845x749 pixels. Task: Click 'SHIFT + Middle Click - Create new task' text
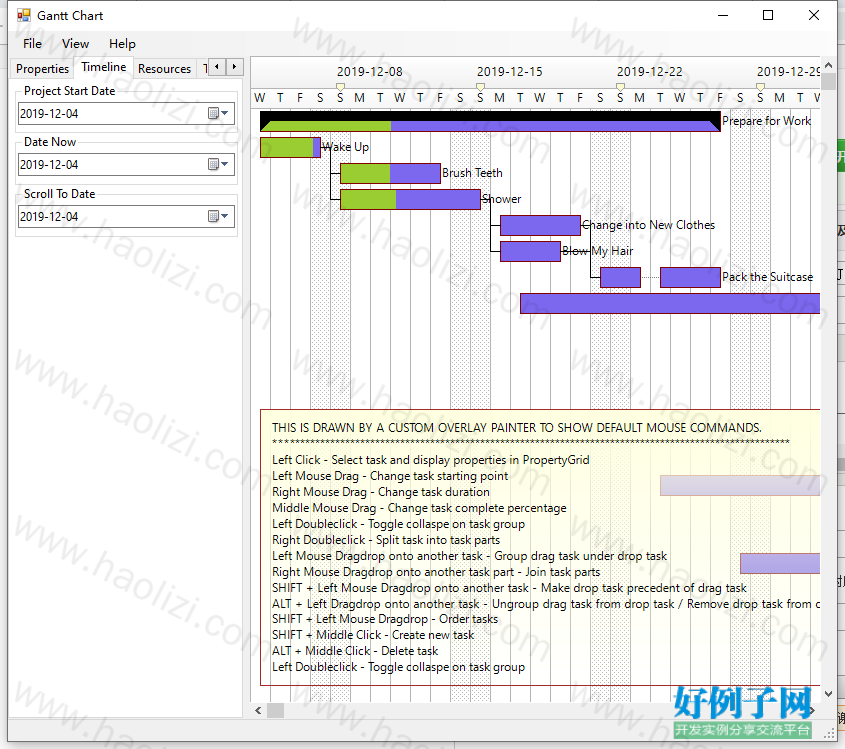[373, 635]
